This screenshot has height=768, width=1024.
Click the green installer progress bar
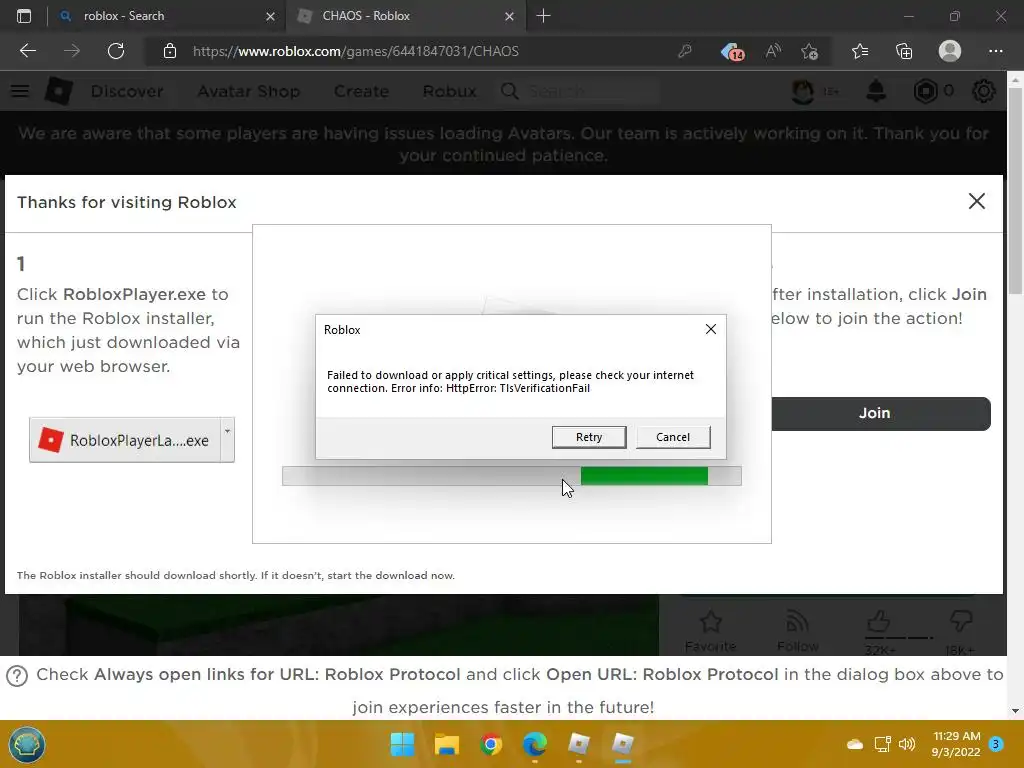(x=643, y=475)
